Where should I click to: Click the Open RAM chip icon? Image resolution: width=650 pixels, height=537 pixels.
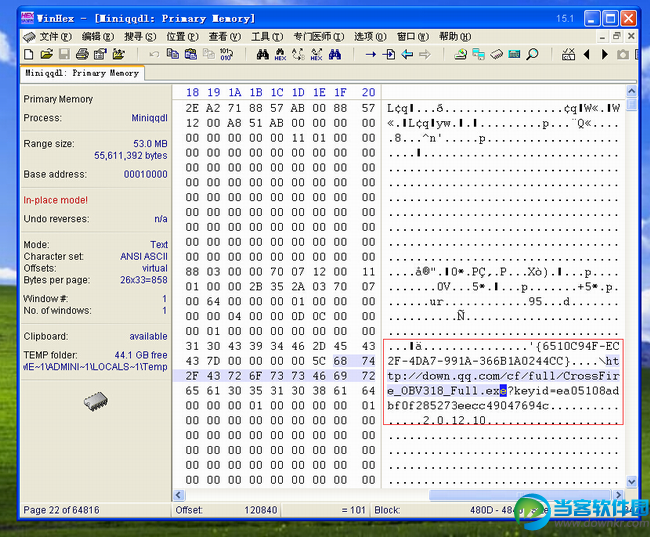tap(496, 54)
